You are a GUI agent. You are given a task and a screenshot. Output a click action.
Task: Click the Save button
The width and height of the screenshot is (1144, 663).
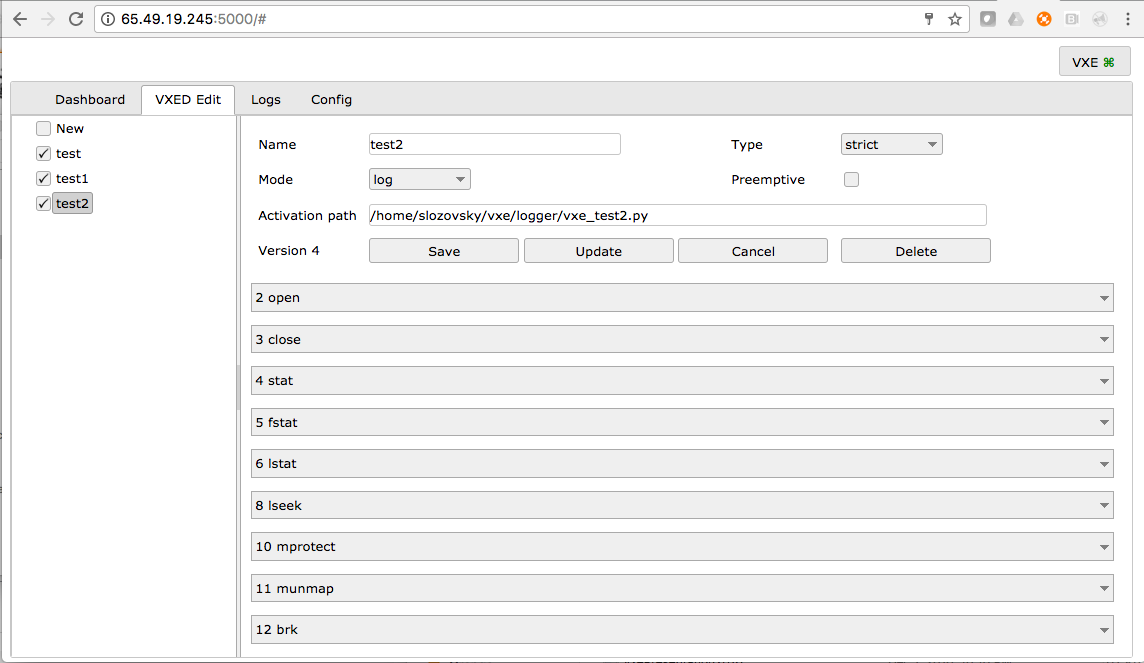click(443, 250)
